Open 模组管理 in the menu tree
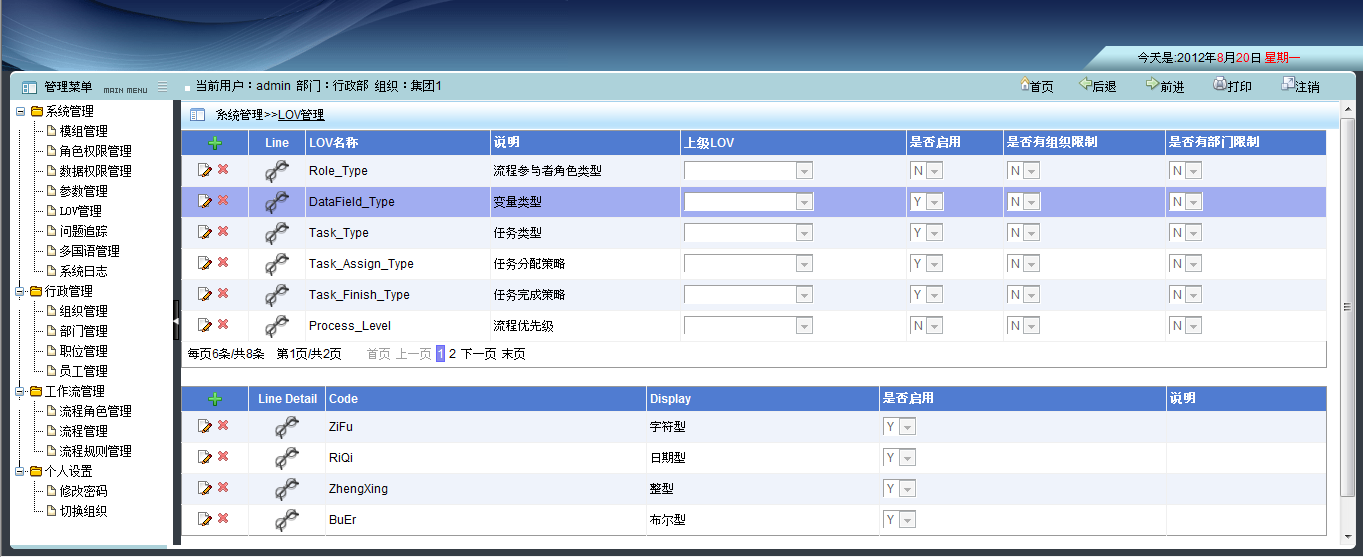Viewport: 1363px width, 558px height. click(x=83, y=131)
